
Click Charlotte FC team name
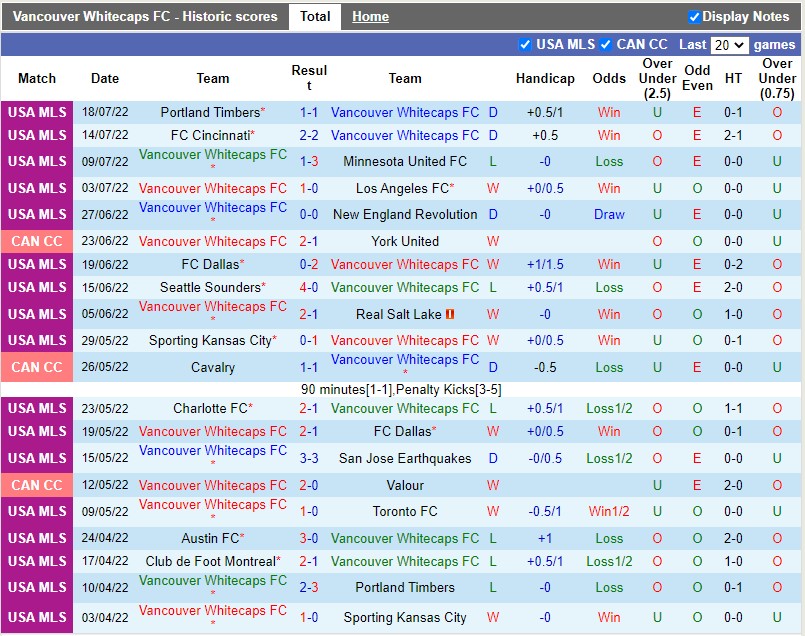pyautogui.click(x=210, y=409)
